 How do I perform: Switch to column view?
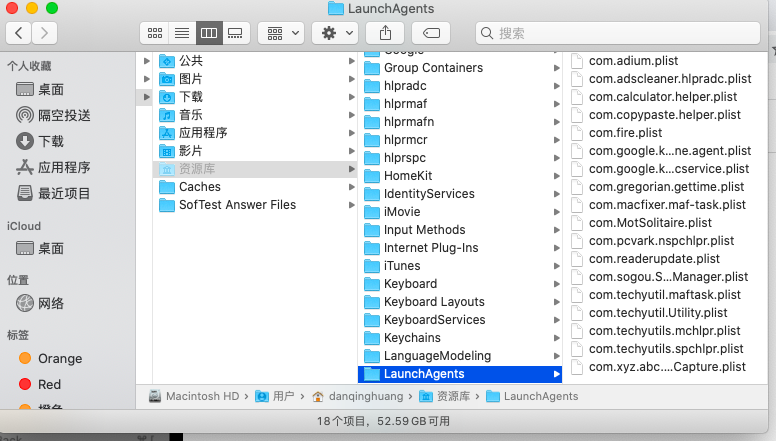(209, 33)
